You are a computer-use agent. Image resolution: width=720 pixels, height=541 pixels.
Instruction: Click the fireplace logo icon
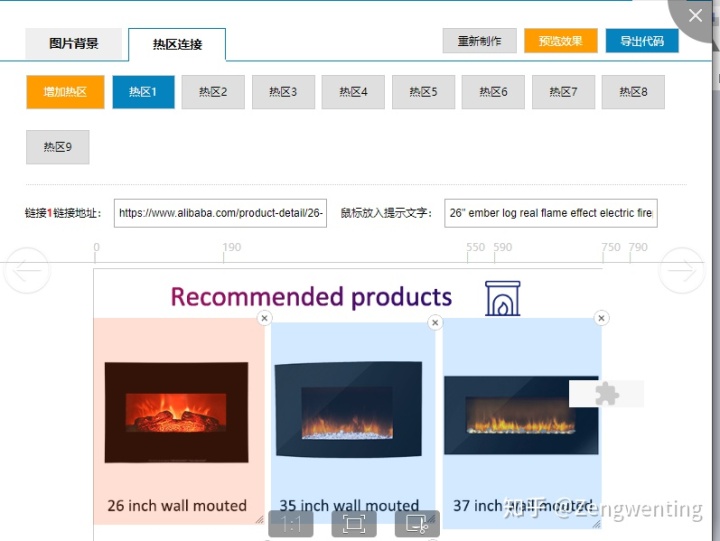[x=502, y=299]
